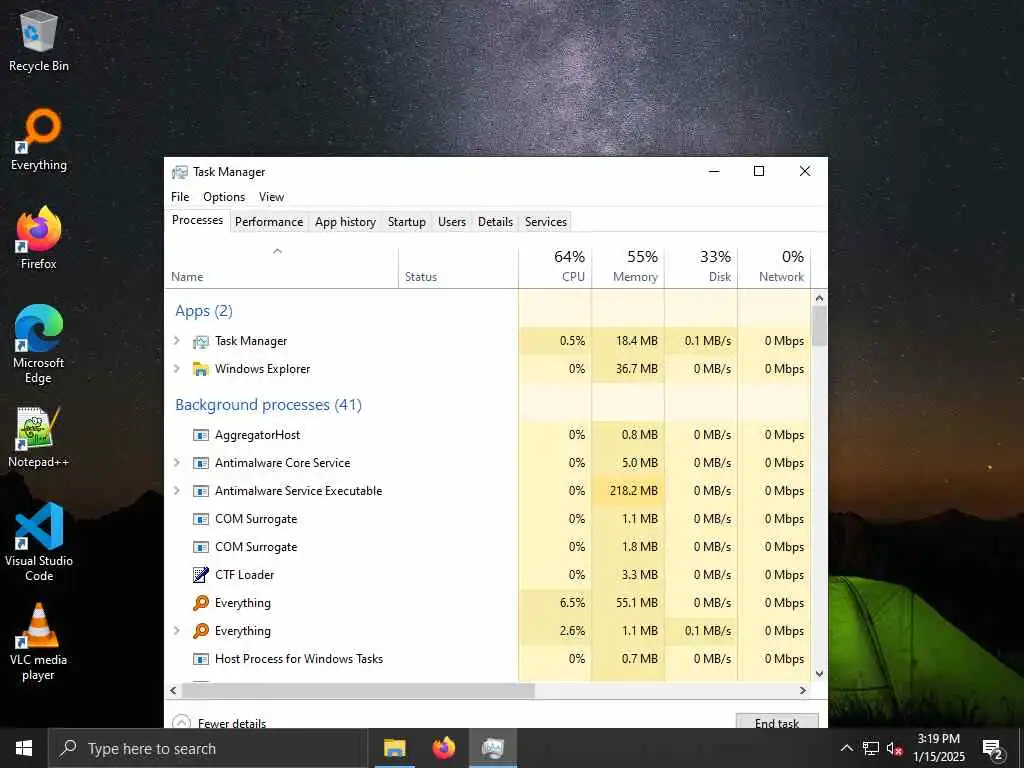Switch to the Startup tab
1024x768 pixels.
[407, 222]
